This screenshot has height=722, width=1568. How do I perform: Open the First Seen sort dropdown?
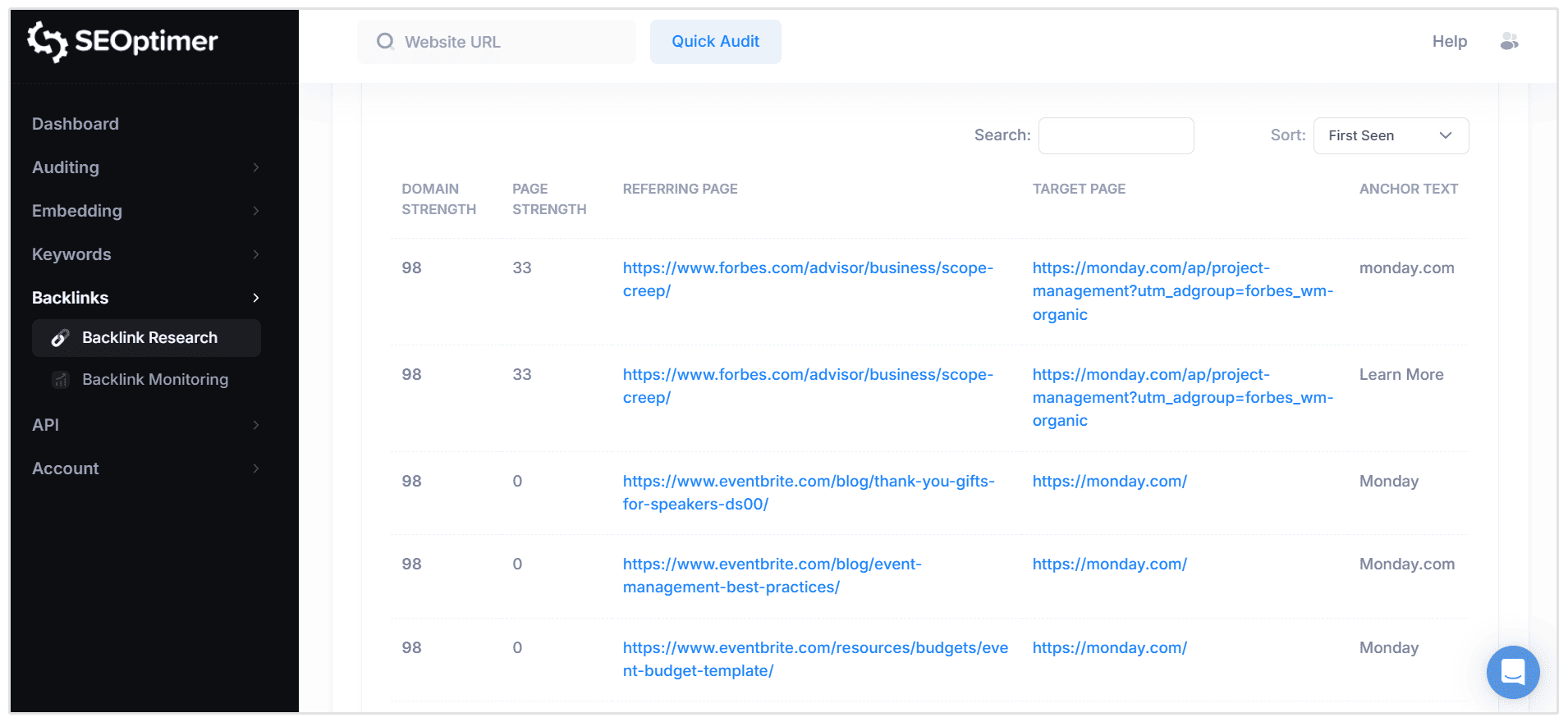[x=1391, y=135]
